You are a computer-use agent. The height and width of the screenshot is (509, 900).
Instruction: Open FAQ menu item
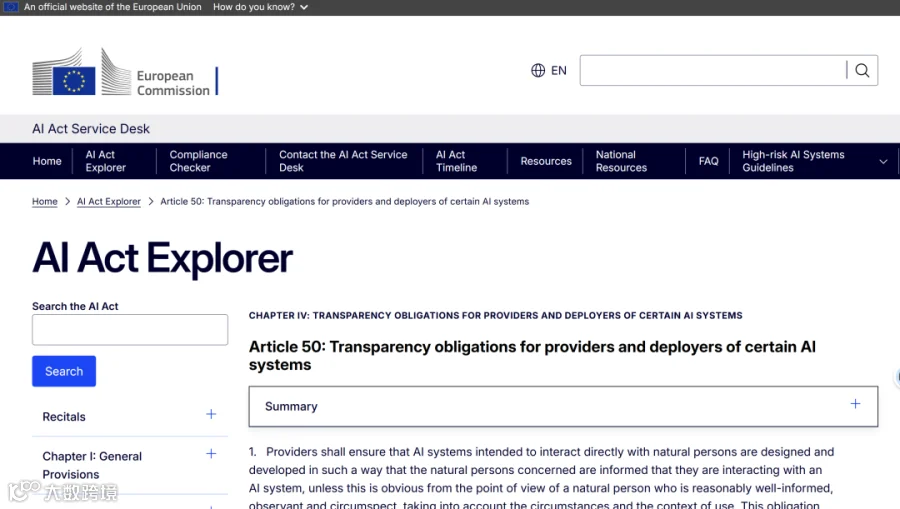pos(708,161)
